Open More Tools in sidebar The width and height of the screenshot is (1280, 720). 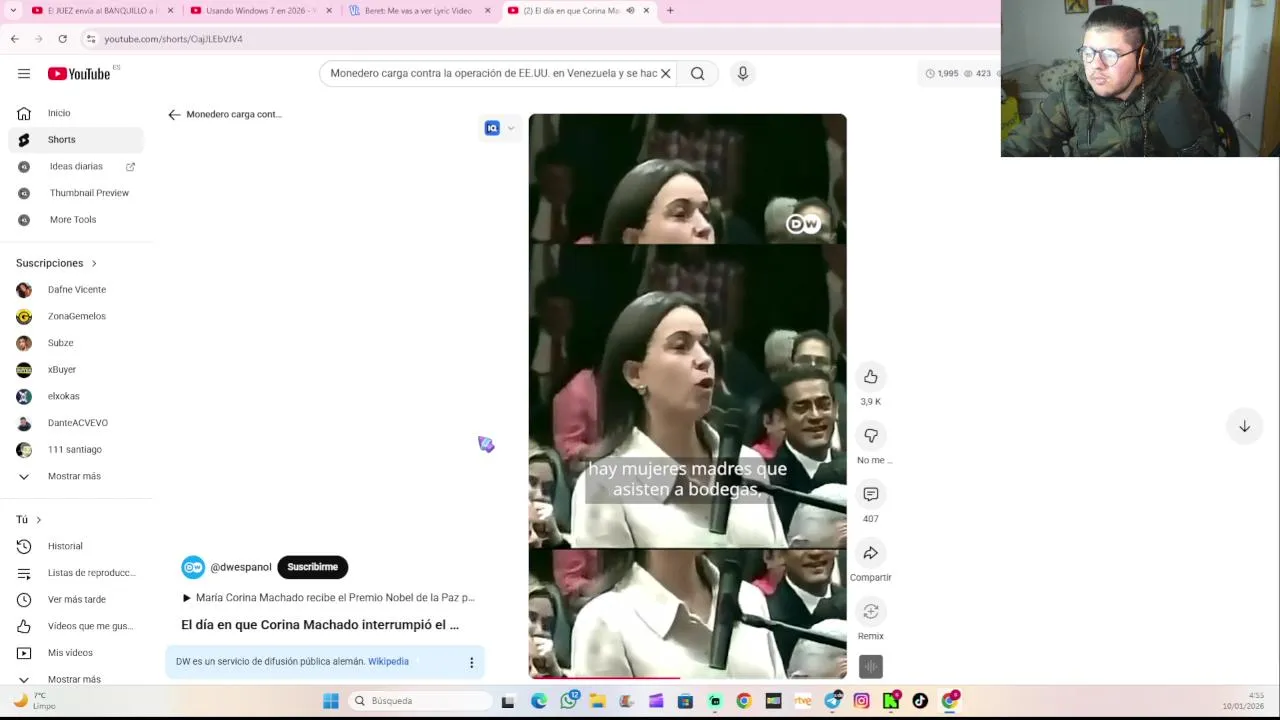pos(76,220)
